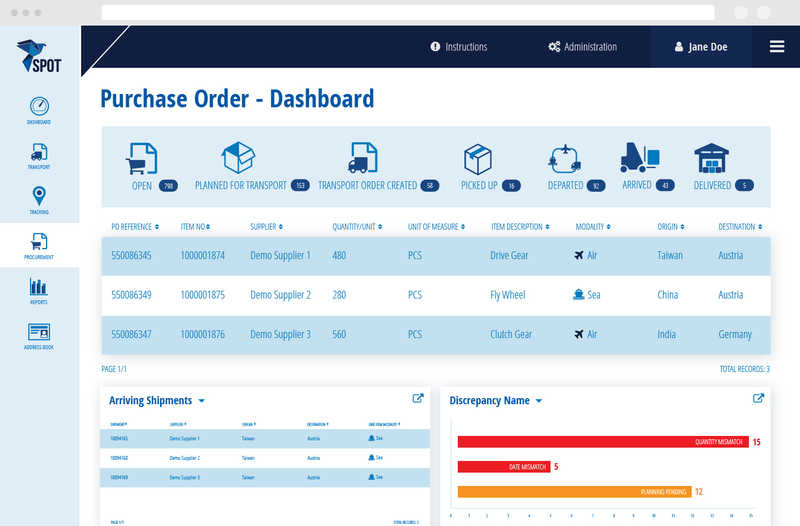Viewport: 800px width, 526px height.
Task: Sort table by PO Reference column
Action: point(135,227)
